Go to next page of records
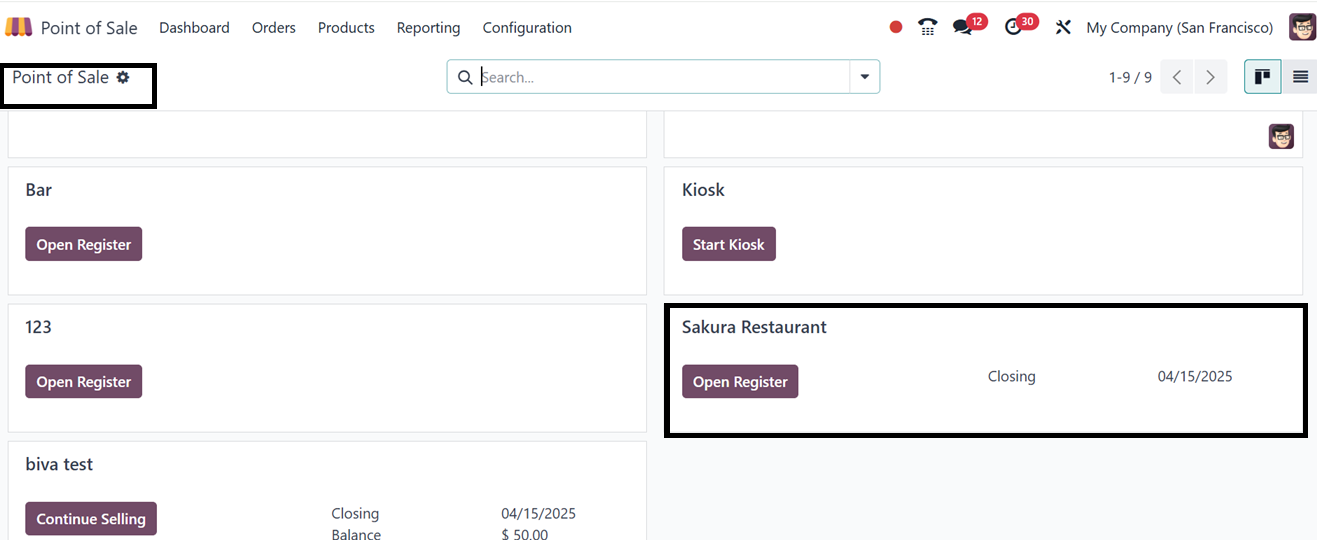 (1210, 77)
